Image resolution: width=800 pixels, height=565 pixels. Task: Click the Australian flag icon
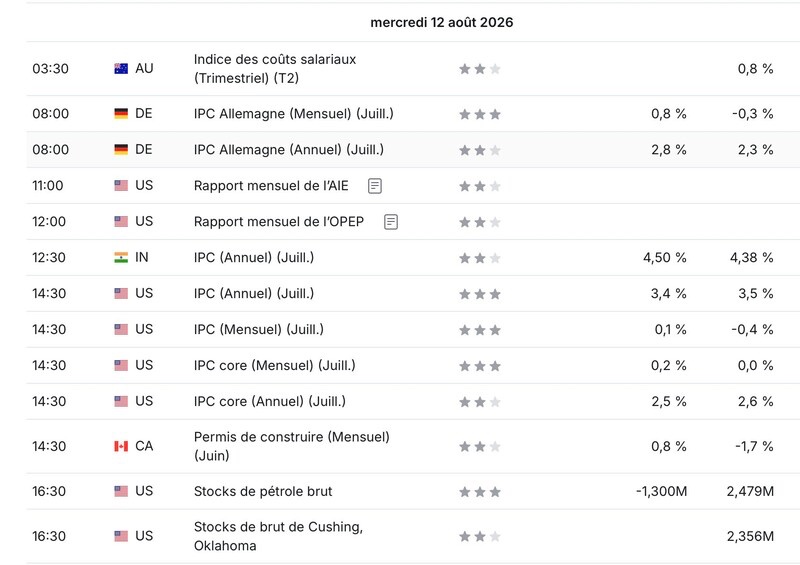click(x=121, y=68)
